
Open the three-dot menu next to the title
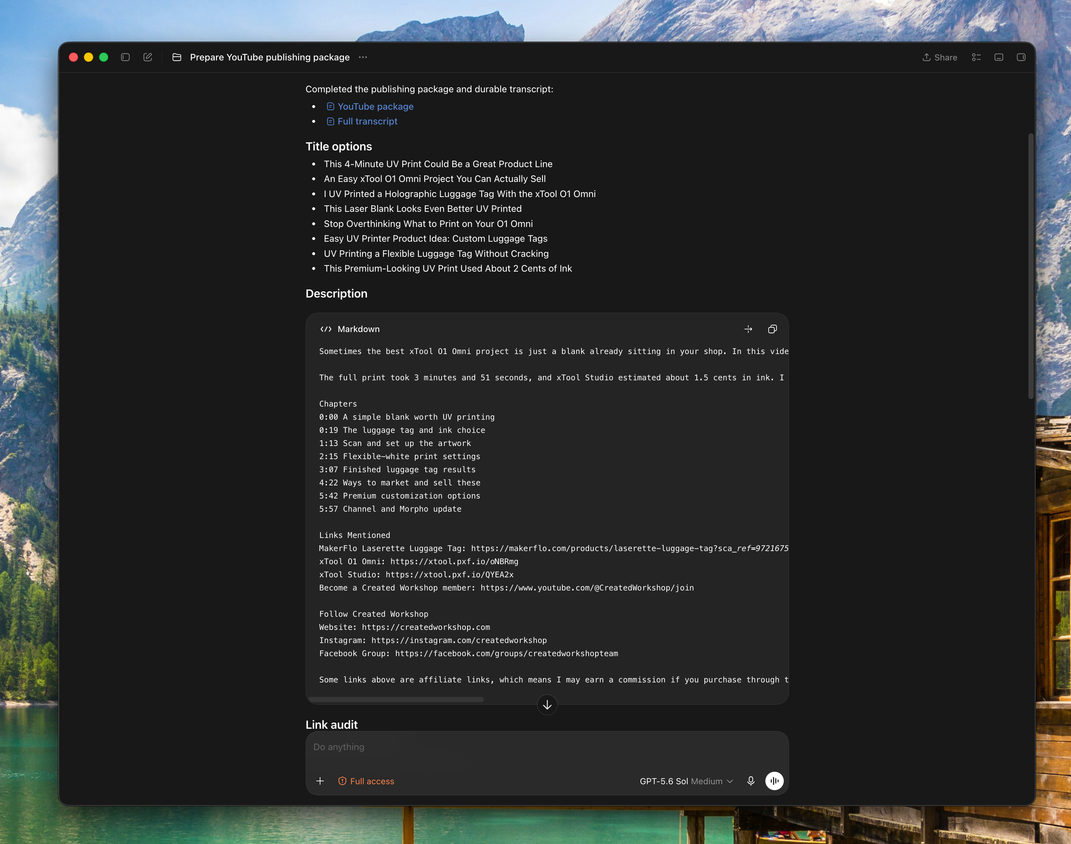363,57
